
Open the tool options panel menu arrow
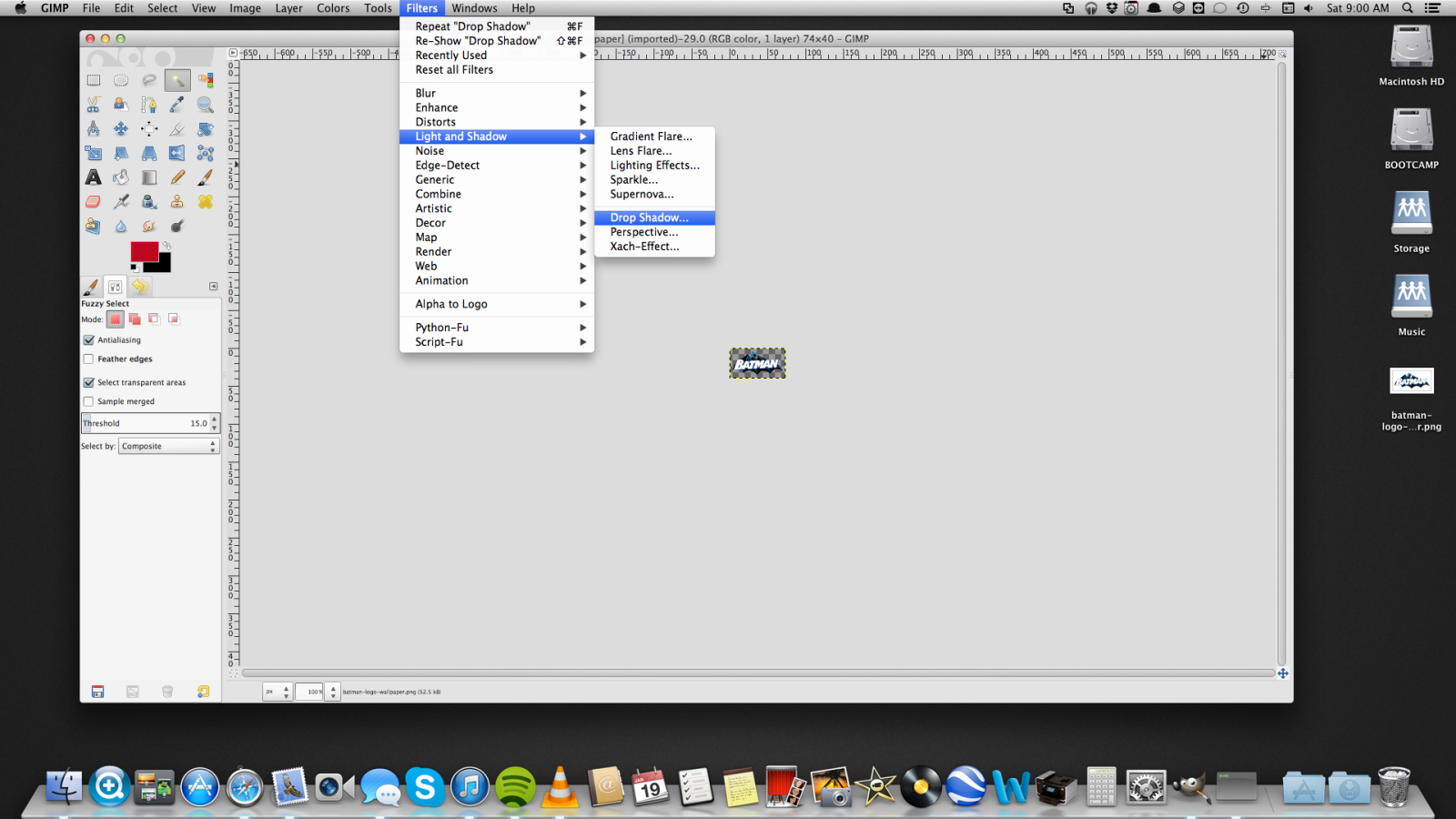[x=213, y=286]
